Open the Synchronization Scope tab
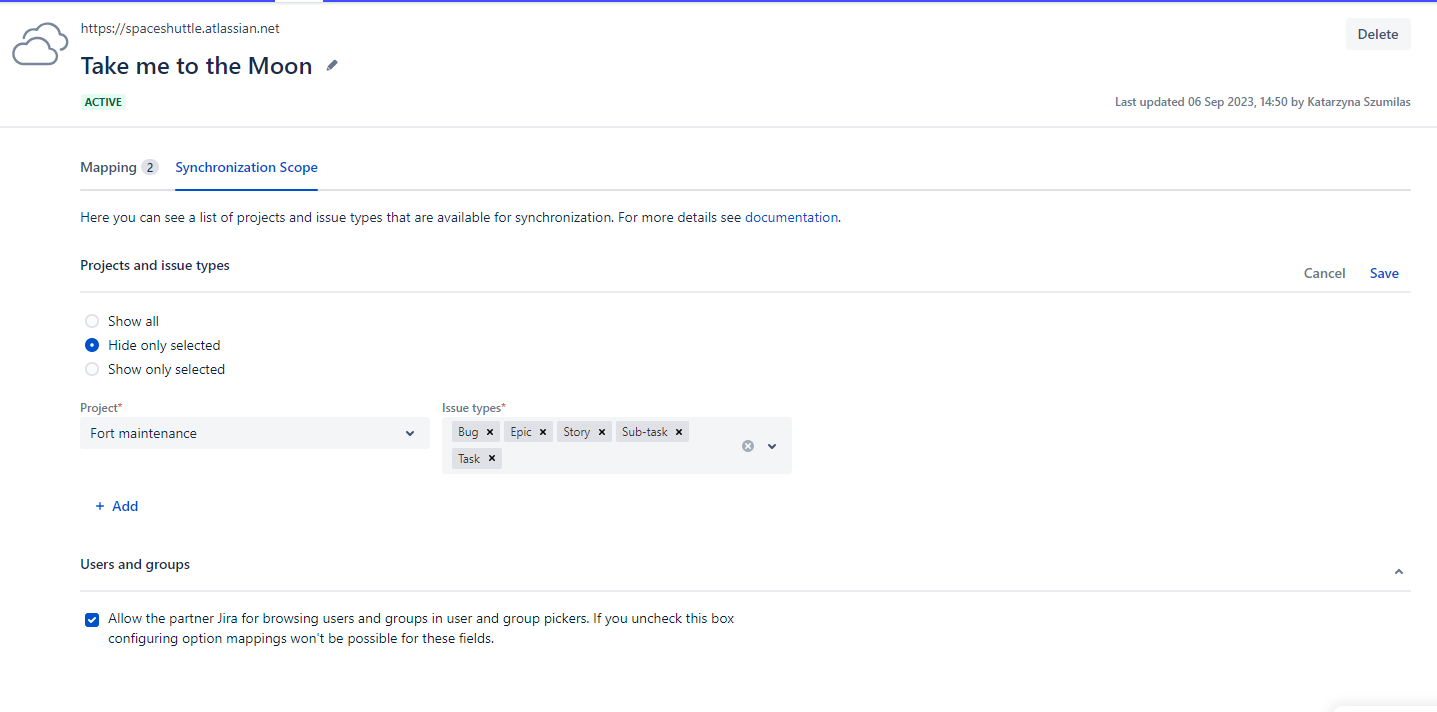This screenshot has width=1437, height=712. click(246, 167)
